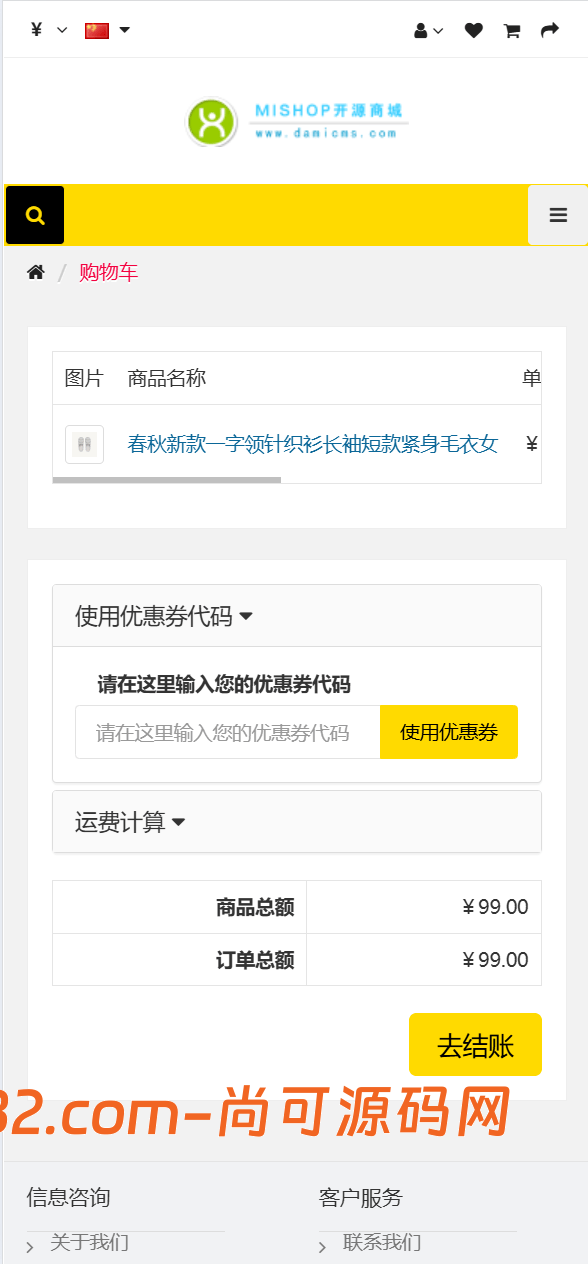The width and height of the screenshot is (588, 1264).
Task: Open the wishlist via heart icon
Action: point(473,30)
